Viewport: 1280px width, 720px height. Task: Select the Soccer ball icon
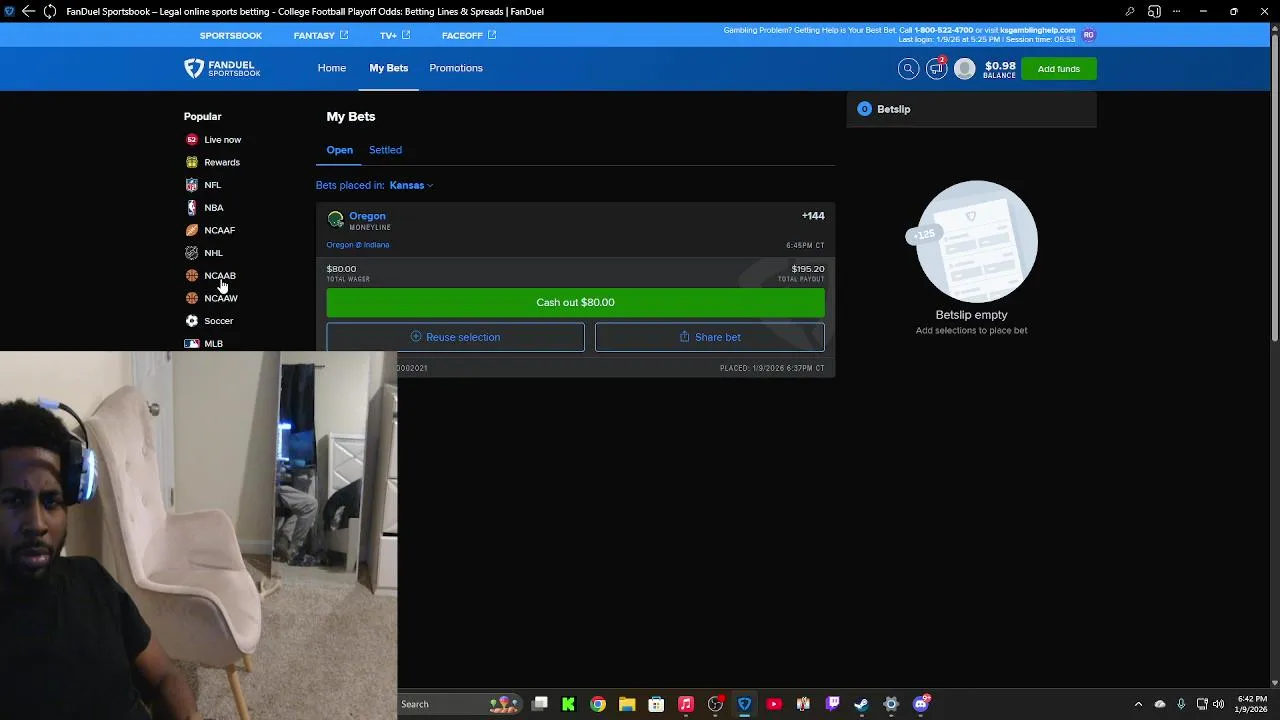(x=192, y=321)
